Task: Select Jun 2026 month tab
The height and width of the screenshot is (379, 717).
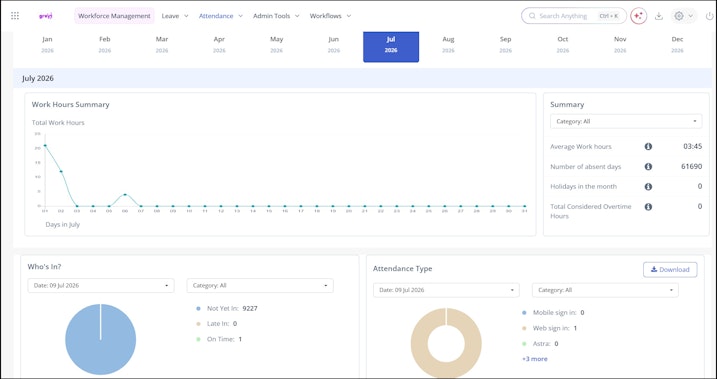Action: click(334, 44)
